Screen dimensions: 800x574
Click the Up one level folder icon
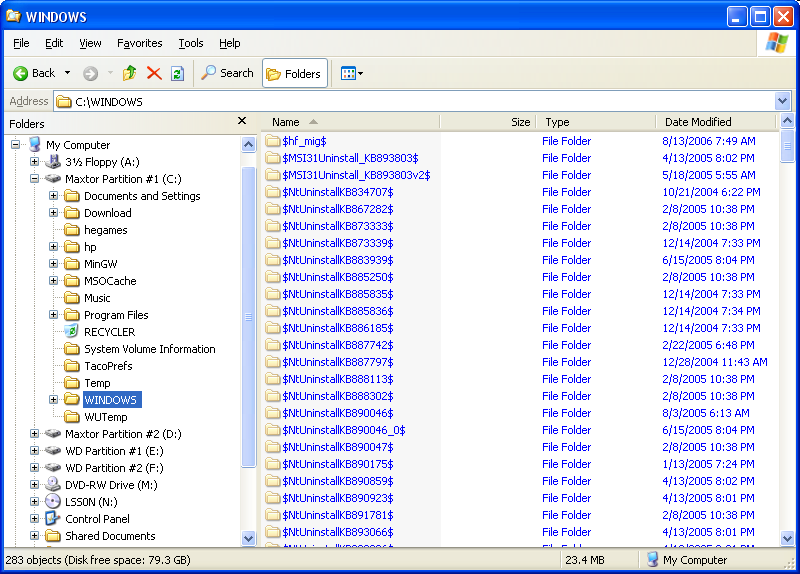click(129, 73)
